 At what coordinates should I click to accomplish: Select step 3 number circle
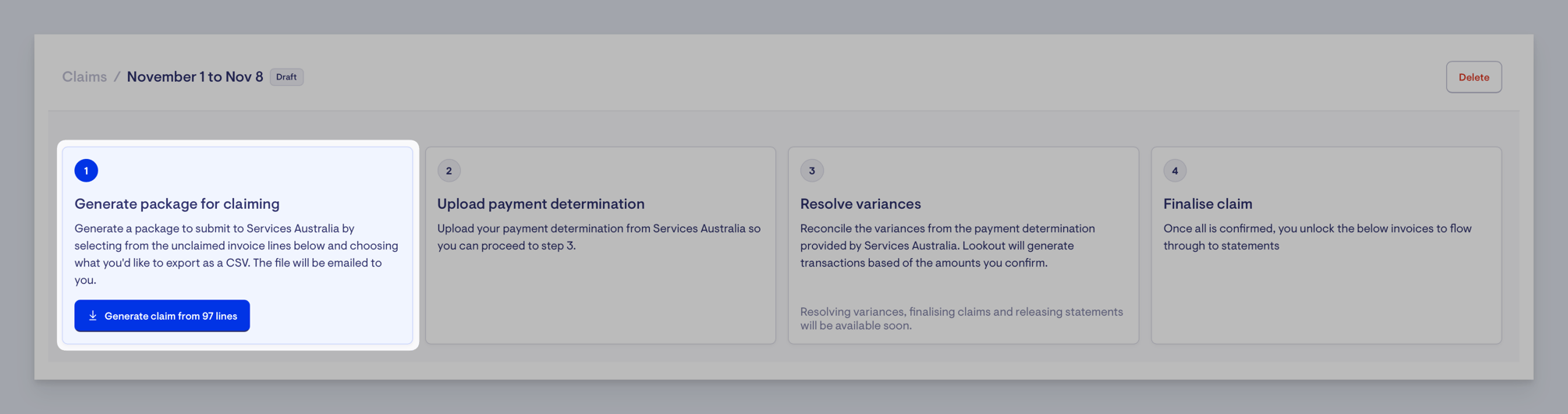click(812, 171)
